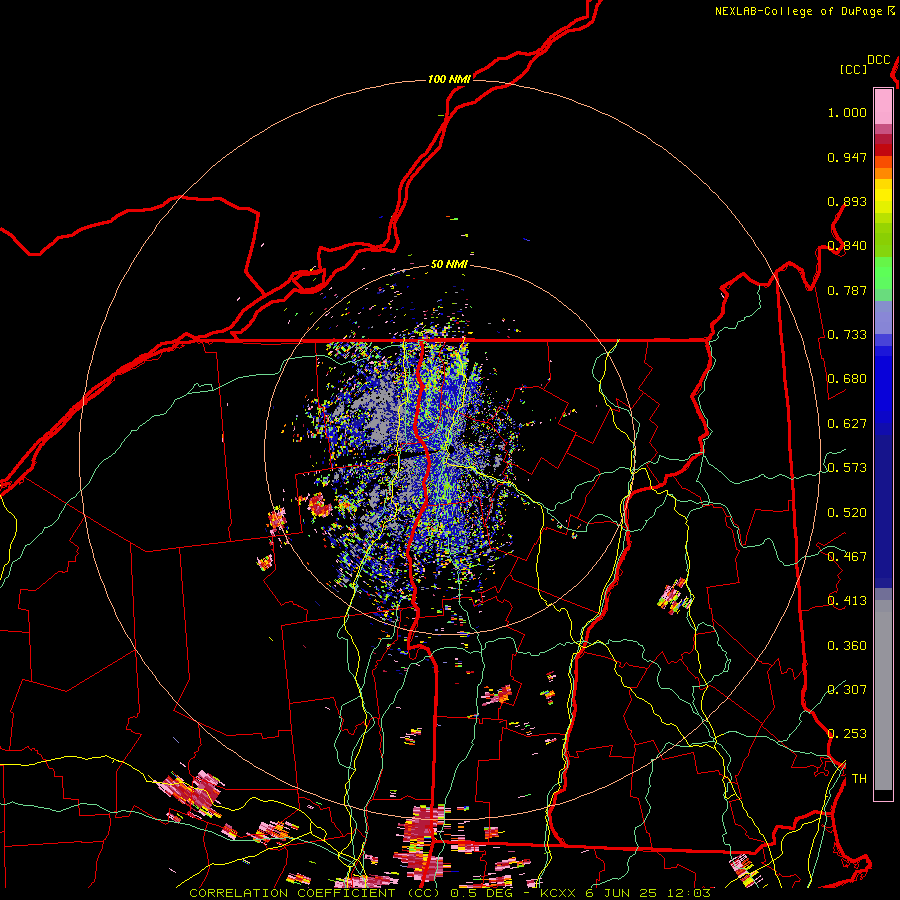Click the 0.680 legend value
This screenshot has width=900, height=900.
[x=847, y=379]
